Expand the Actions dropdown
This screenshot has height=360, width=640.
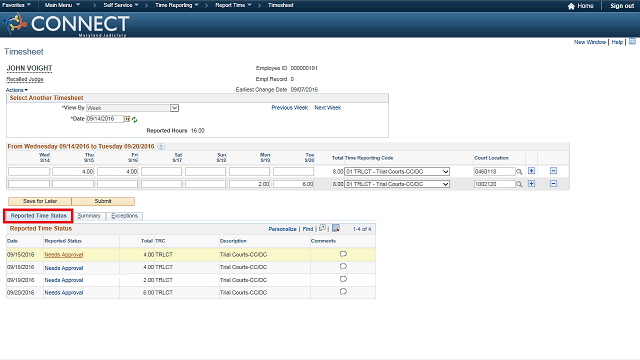[17, 90]
